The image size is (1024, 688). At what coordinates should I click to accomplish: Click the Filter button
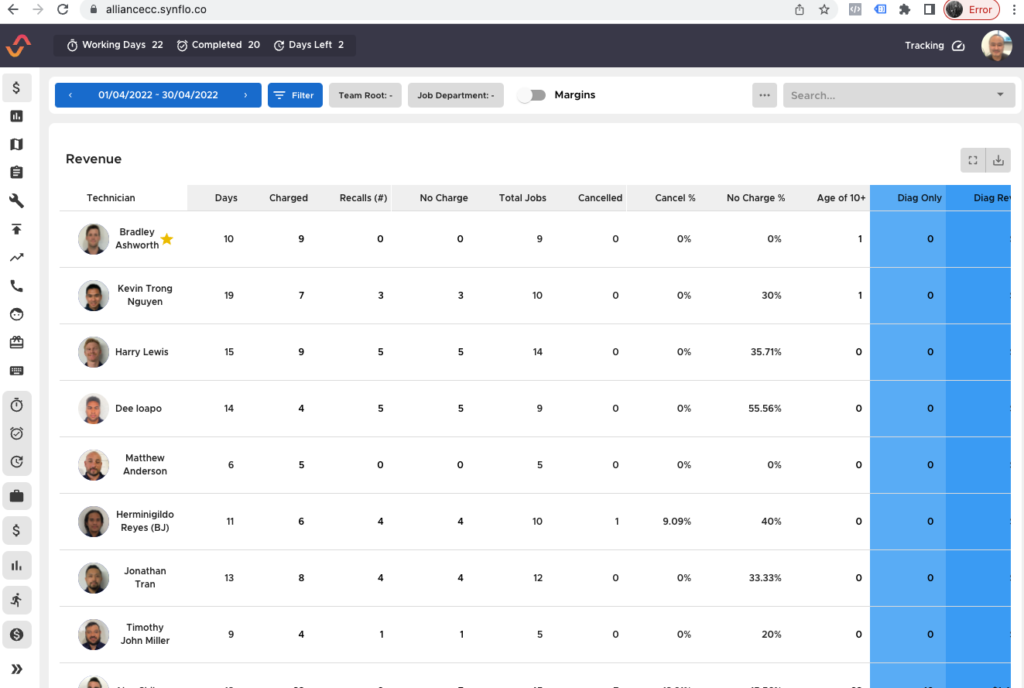pos(295,96)
